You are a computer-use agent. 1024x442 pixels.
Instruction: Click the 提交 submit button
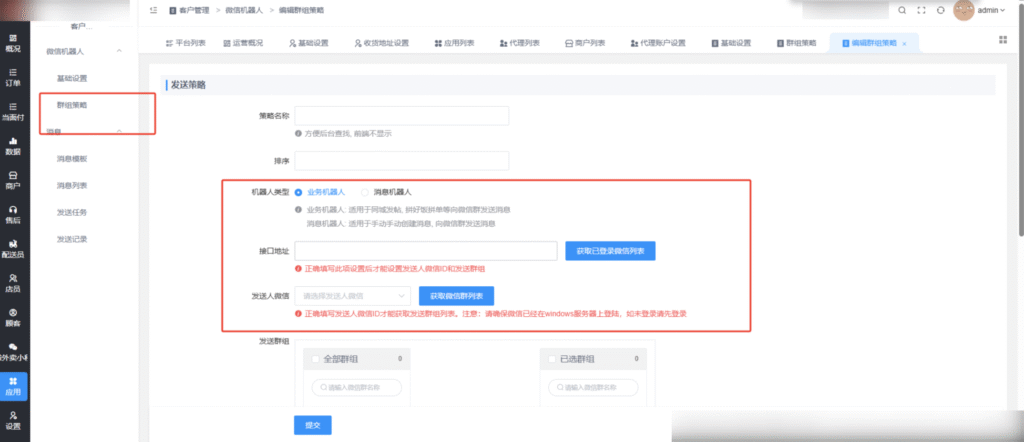pos(313,425)
